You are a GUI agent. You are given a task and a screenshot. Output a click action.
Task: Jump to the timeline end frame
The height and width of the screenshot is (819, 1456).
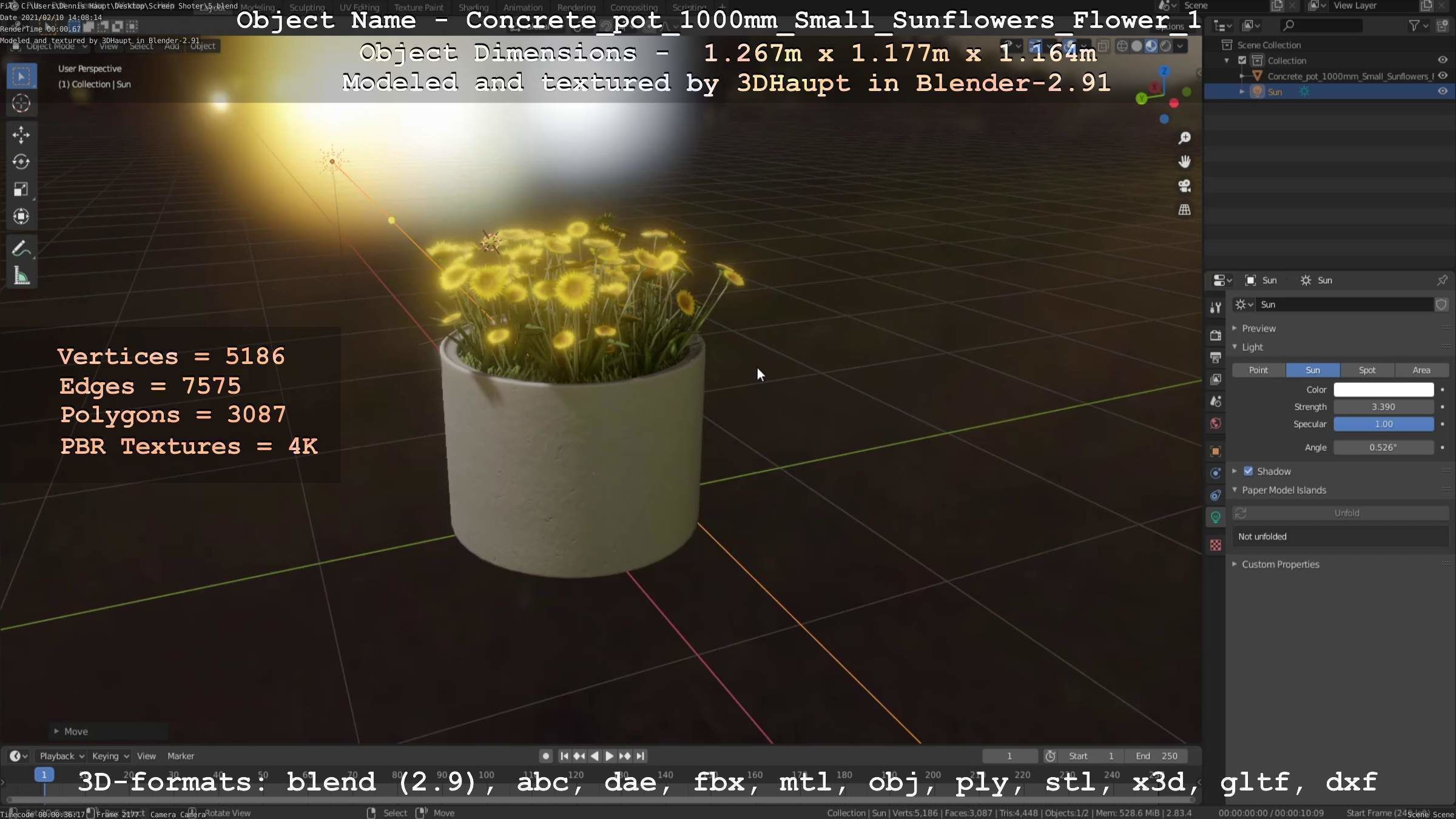click(x=641, y=756)
